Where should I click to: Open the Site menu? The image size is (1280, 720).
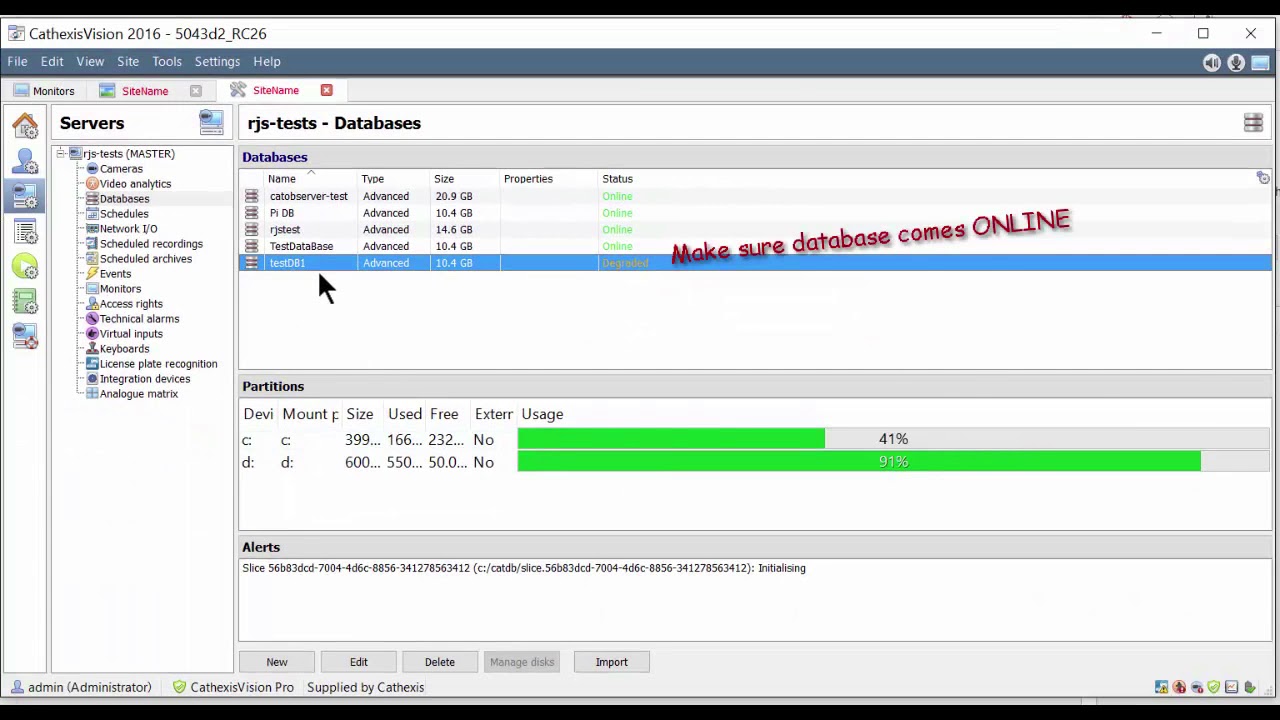[128, 62]
